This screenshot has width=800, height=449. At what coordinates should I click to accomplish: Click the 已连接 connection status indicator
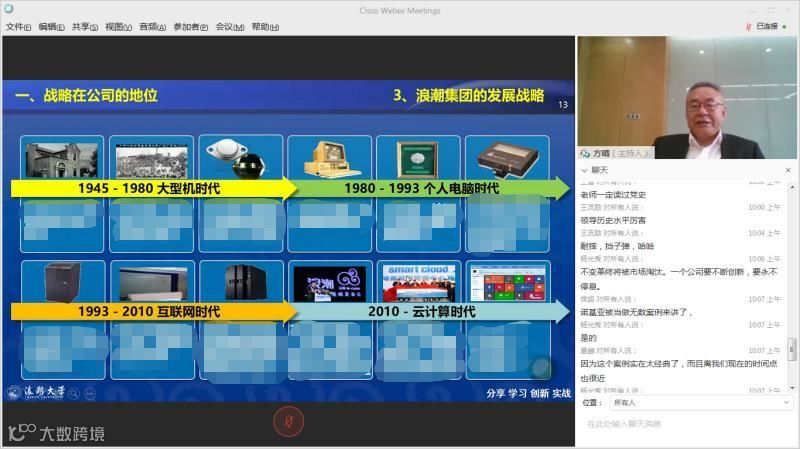pos(771,26)
